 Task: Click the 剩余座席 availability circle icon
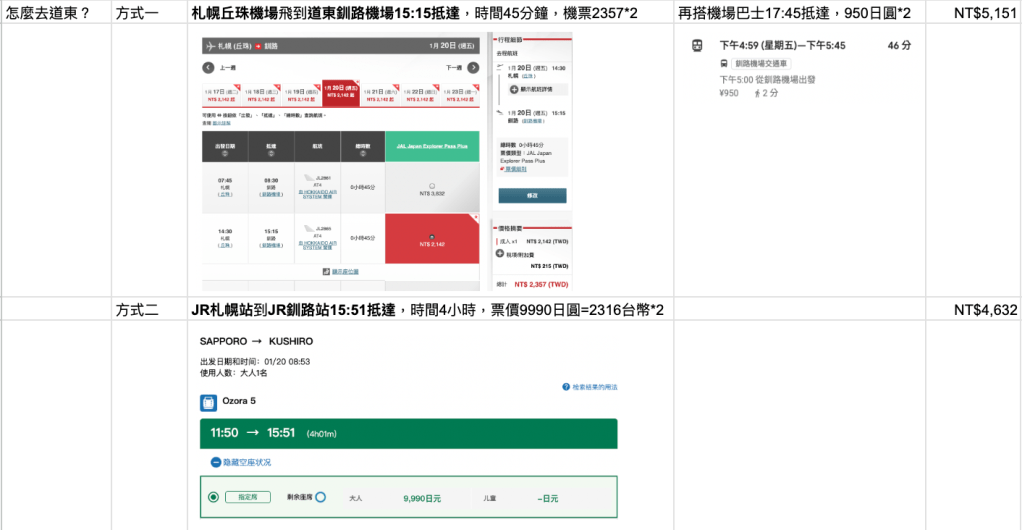point(320,496)
